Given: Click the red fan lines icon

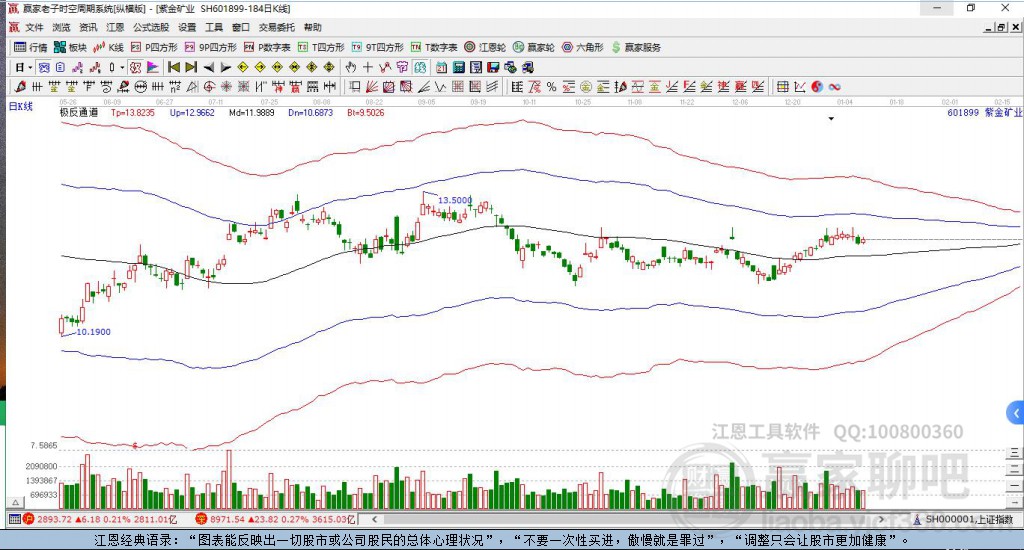Looking at the screenshot, I should pos(372,86).
